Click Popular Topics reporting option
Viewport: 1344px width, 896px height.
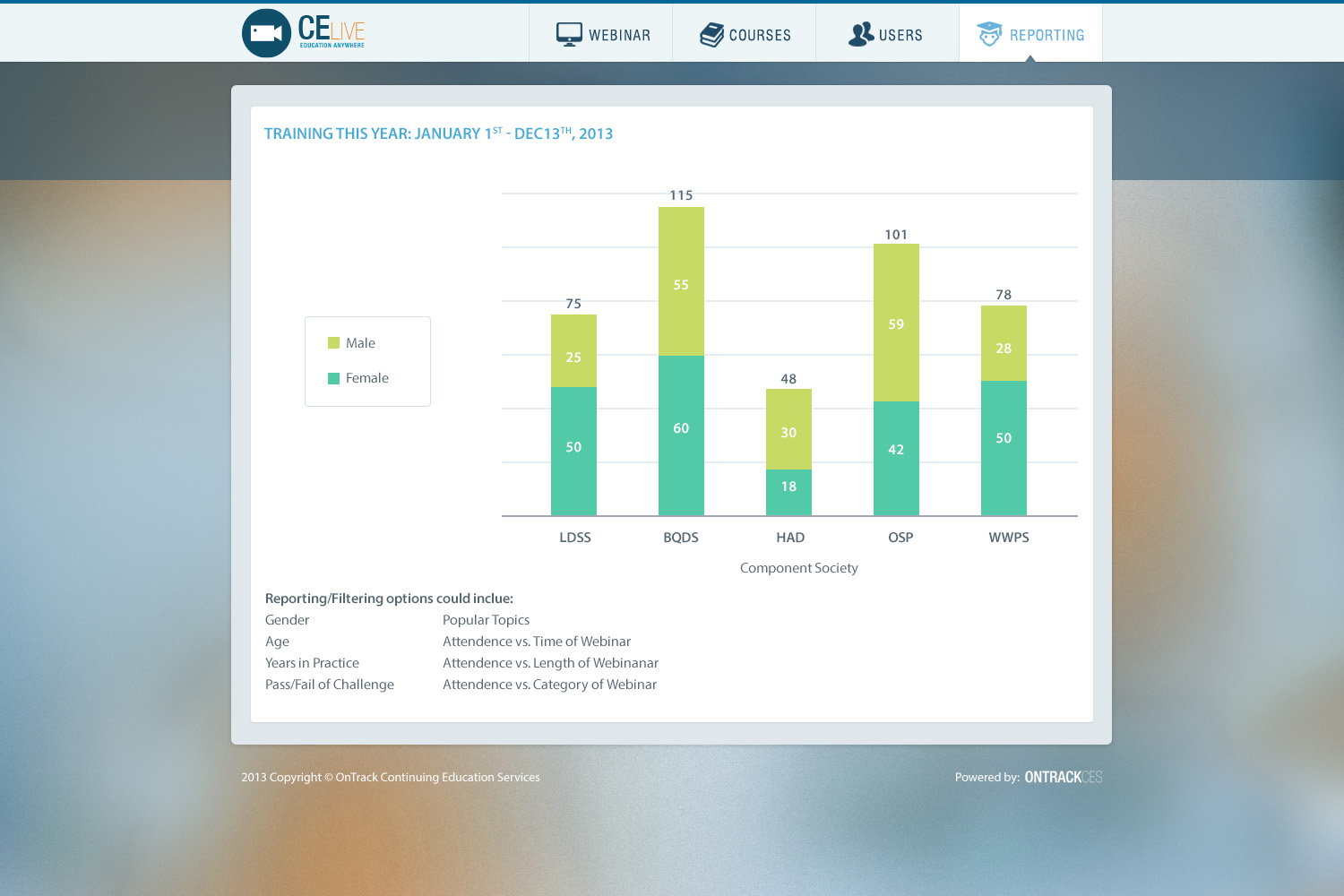[x=486, y=620]
